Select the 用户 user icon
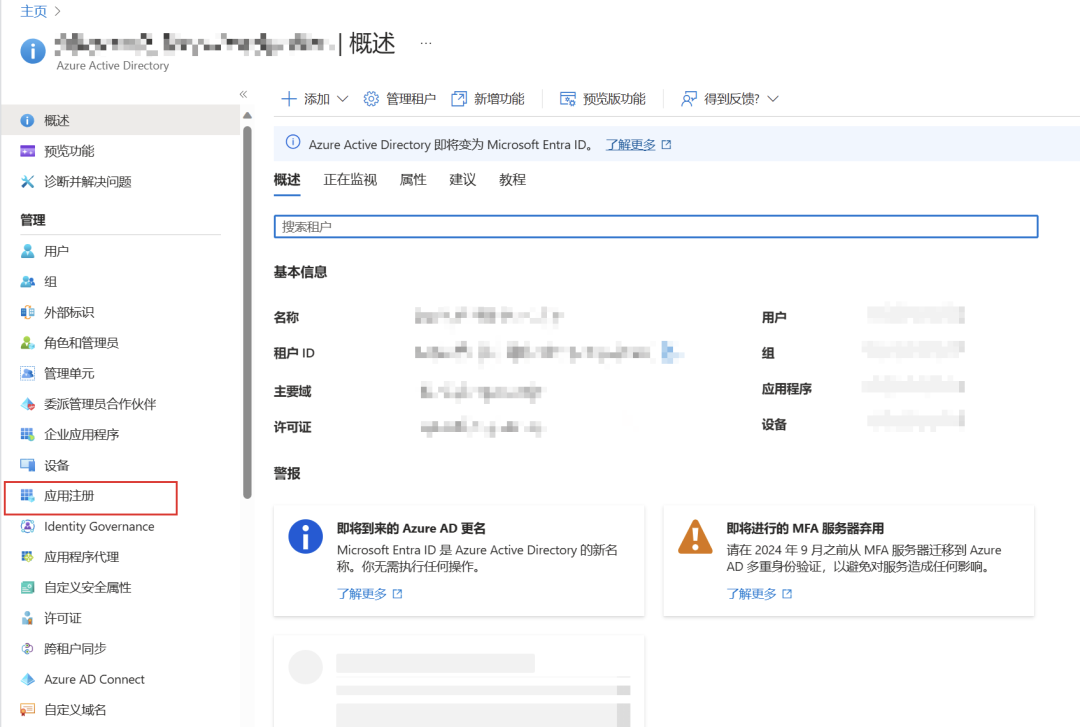Screen dimensions: 1080x727 click(x=27, y=251)
